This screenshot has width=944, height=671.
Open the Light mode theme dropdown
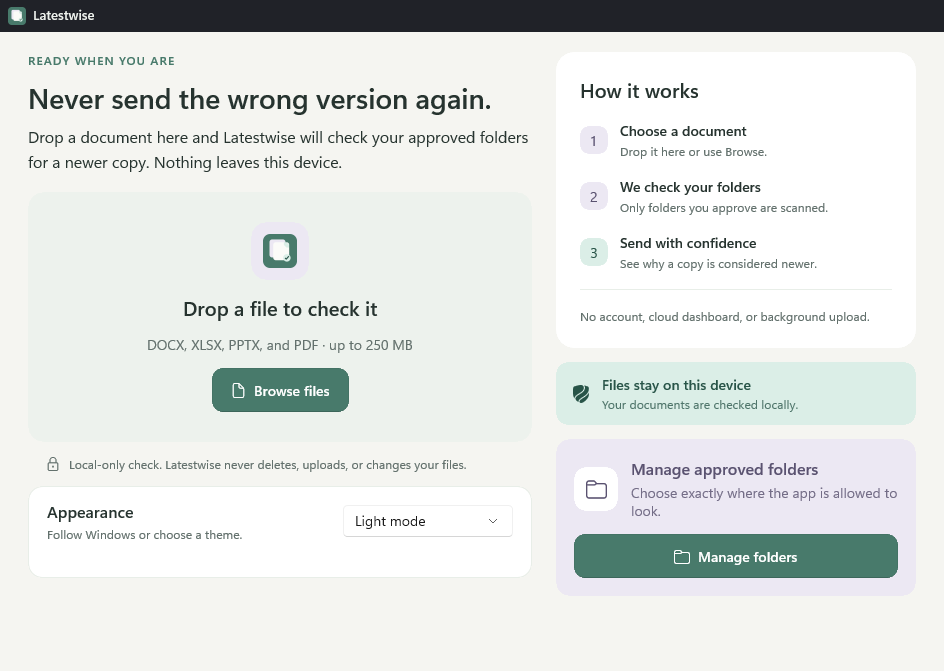tap(427, 521)
